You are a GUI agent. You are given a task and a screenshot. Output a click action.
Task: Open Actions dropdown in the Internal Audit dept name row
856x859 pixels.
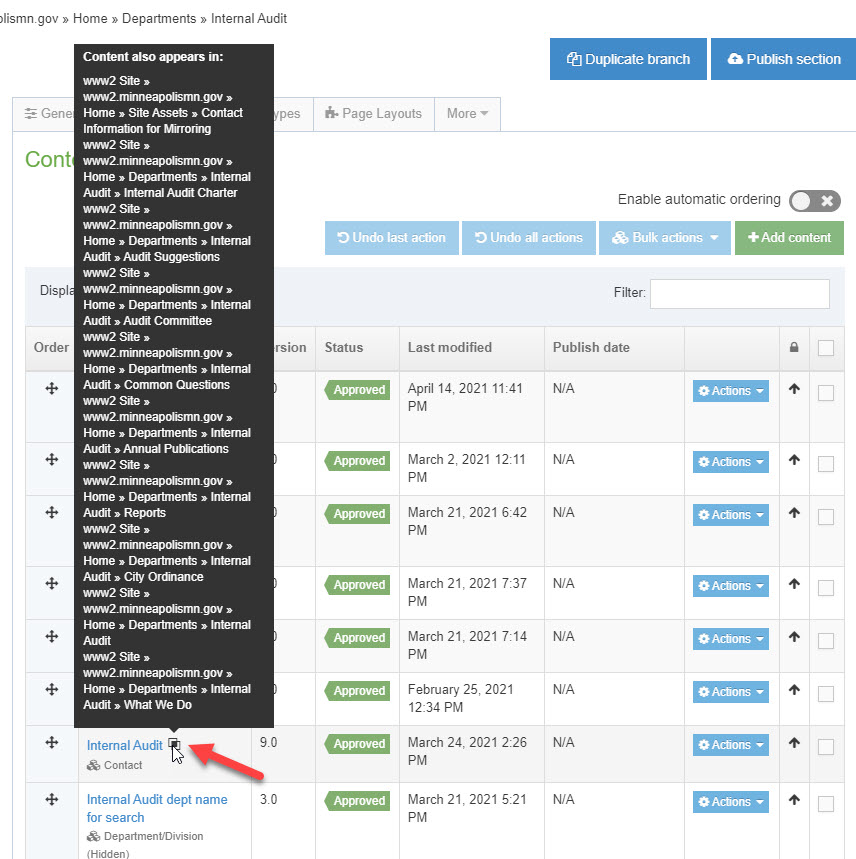731,802
